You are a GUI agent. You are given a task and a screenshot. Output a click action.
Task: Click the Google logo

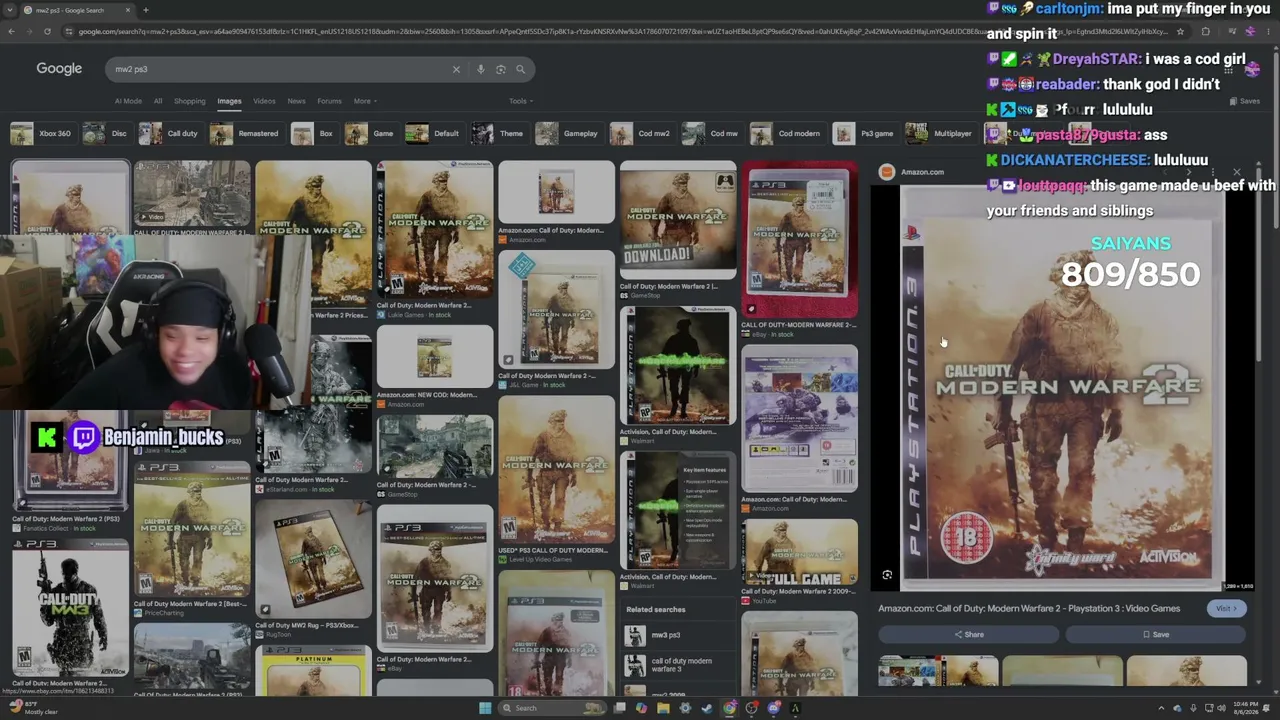(x=59, y=69)
